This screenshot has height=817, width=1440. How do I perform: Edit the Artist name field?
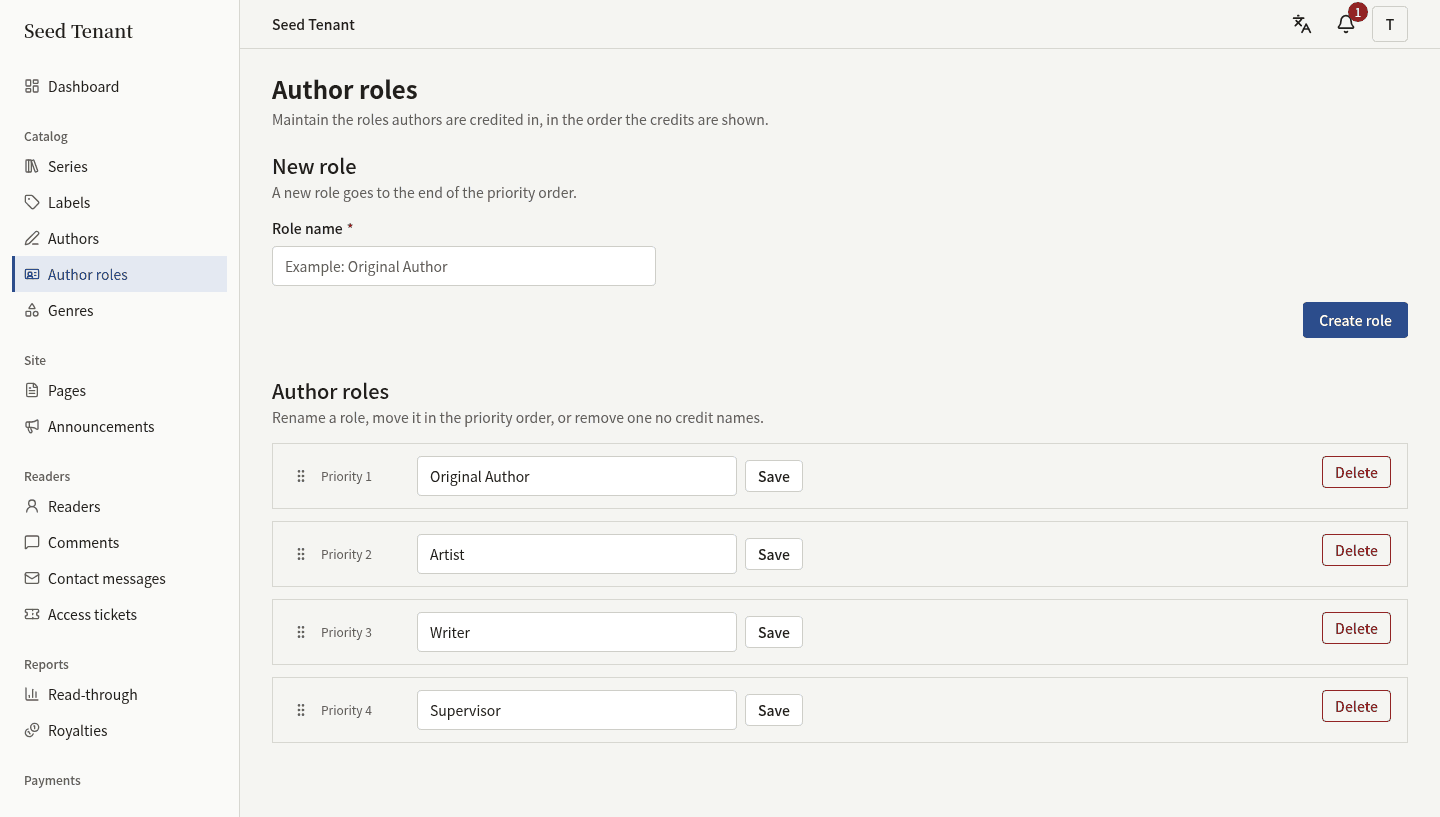(x=577, y=554)
